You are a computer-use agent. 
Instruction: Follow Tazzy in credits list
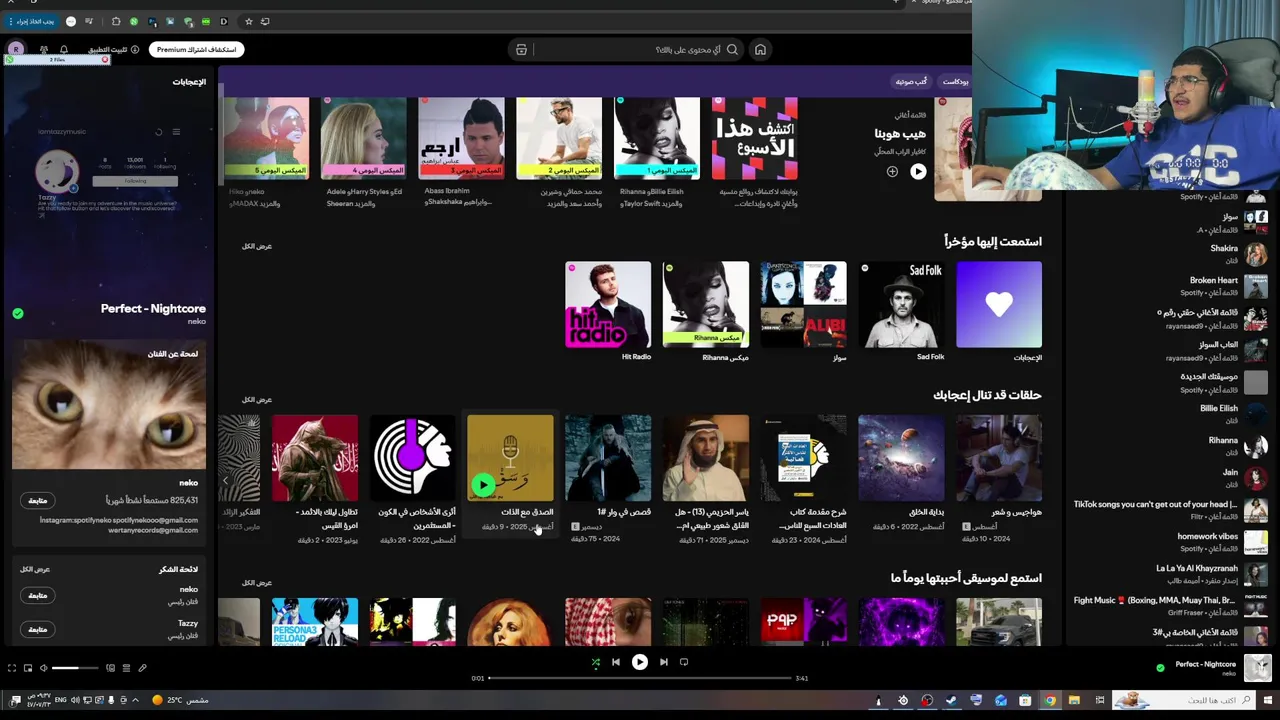point(37,629)
